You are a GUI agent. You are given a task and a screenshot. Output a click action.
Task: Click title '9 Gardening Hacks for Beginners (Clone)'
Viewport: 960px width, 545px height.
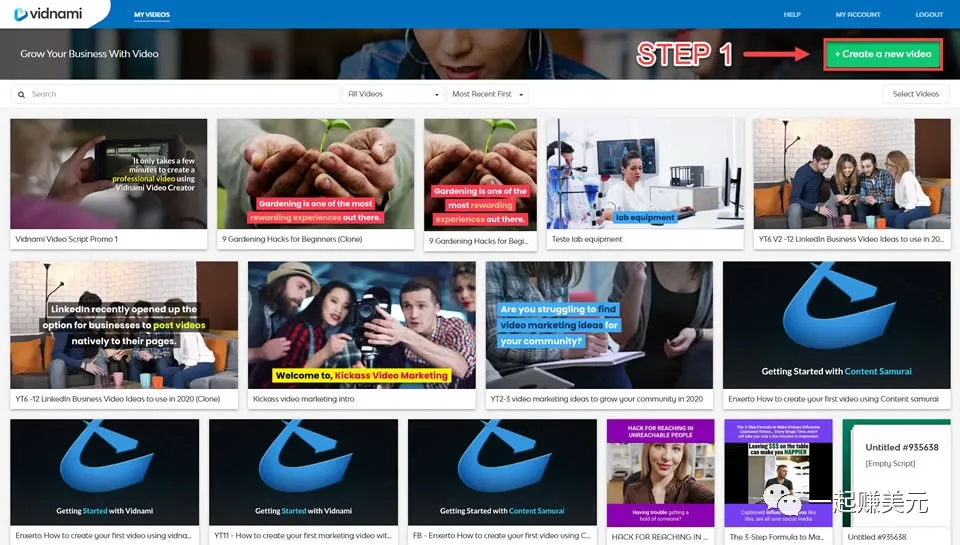(x=292, y=239)
